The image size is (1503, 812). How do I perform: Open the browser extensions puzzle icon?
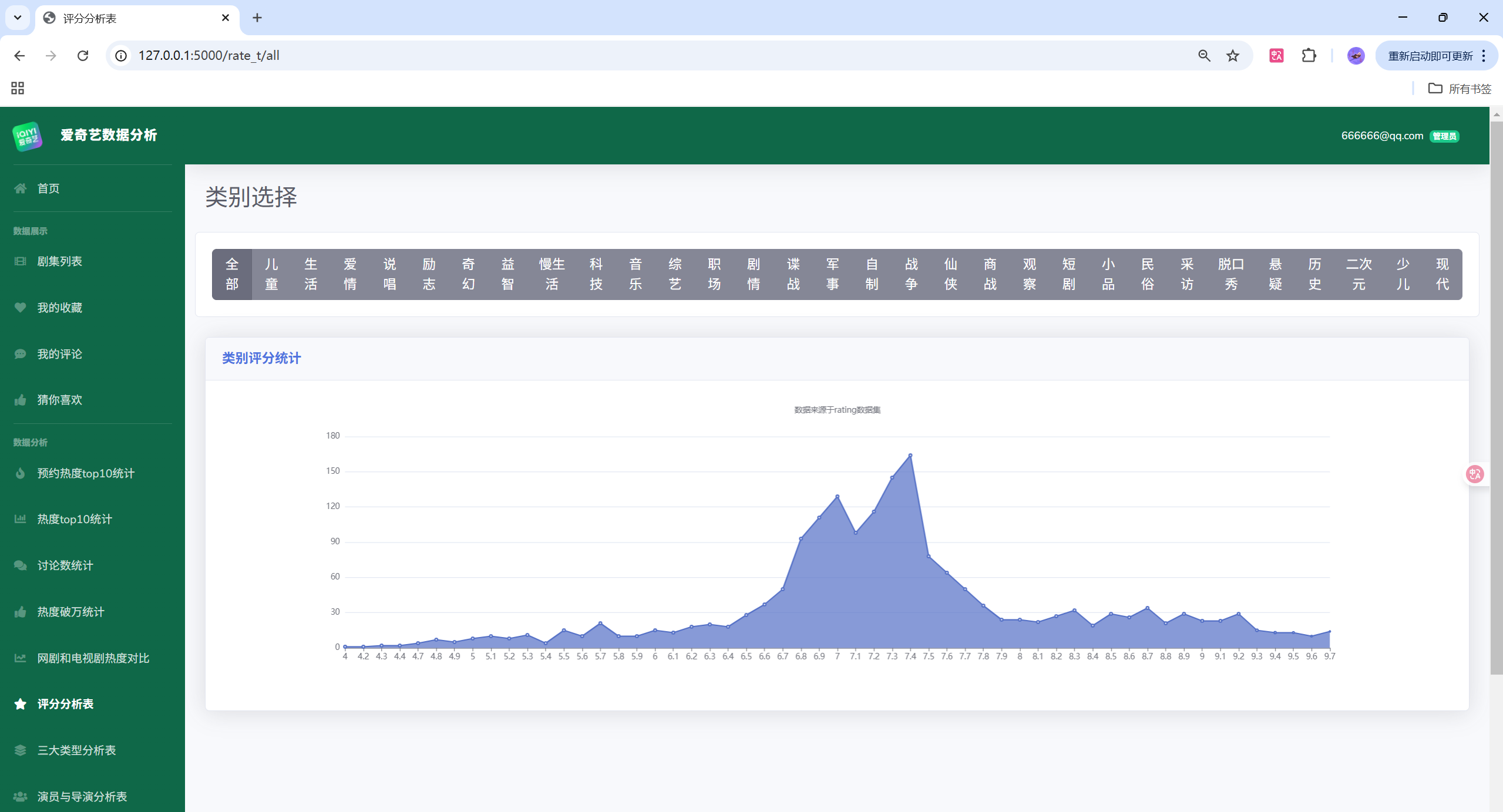coord(1309,56)
